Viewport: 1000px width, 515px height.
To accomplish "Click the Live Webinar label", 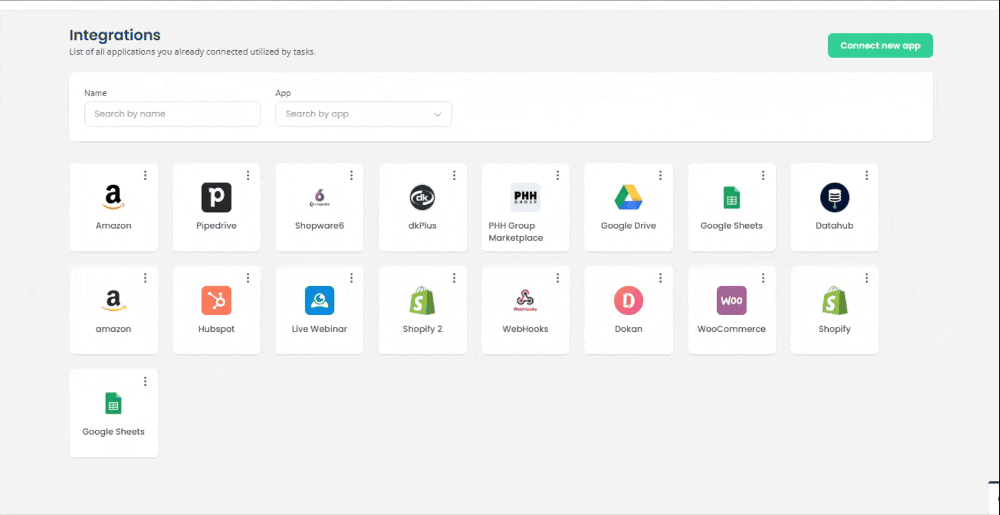I will [x=319, y=329].
